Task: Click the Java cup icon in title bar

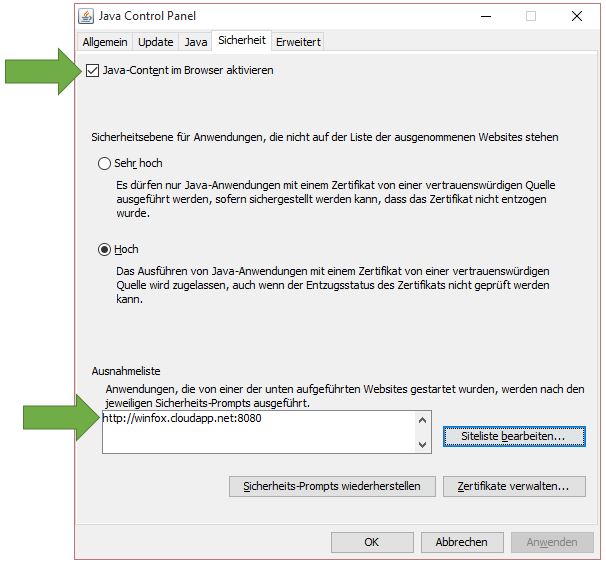Action: point(90,16)
